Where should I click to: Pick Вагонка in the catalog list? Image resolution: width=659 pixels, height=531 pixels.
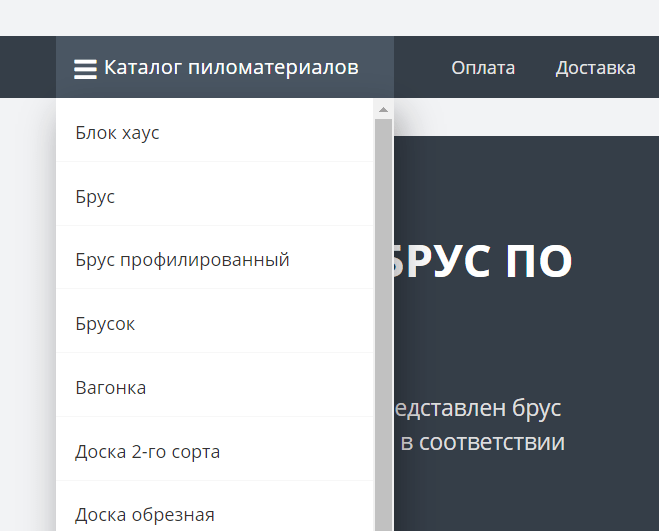click(x=110, y=388)
